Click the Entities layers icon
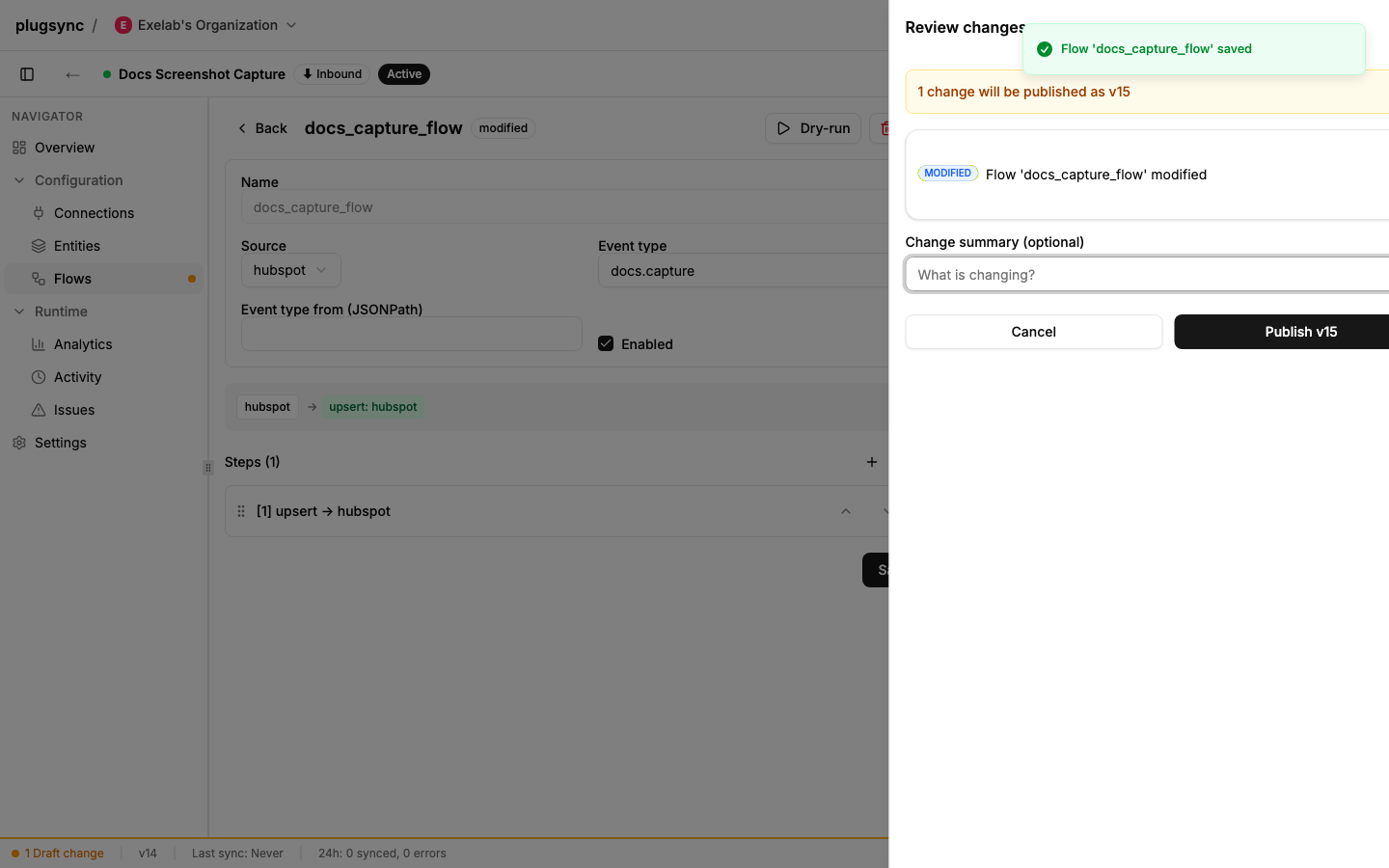 pyautogui.click(x=39, y=246)
